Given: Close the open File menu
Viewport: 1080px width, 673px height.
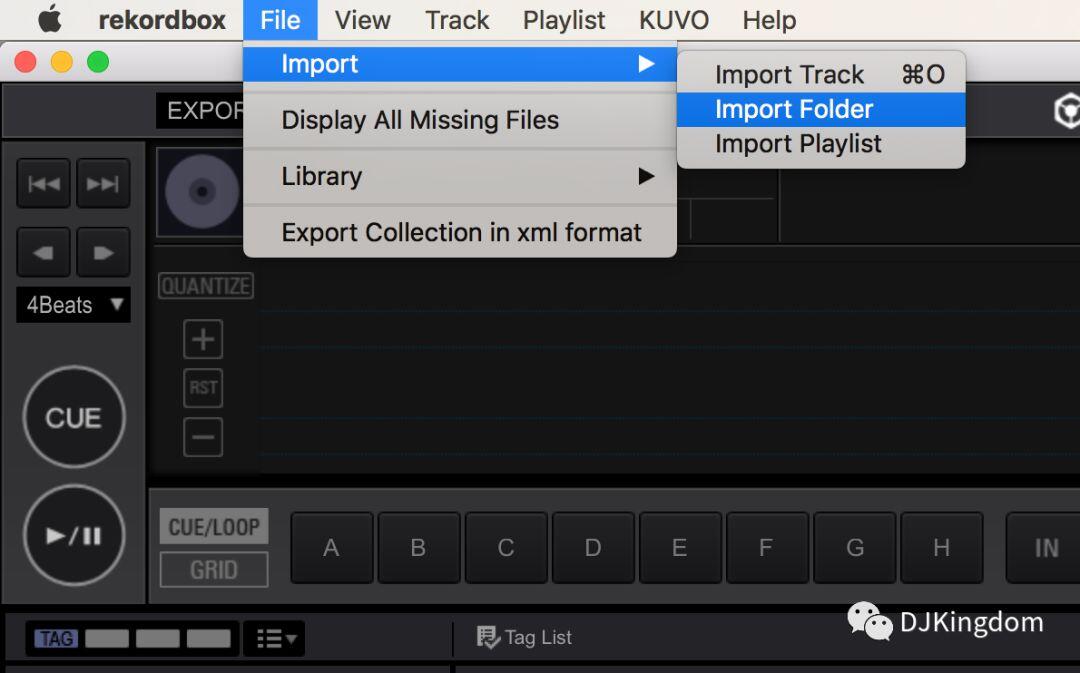Looking at the screenshot, I should click(x=280, y=20).
